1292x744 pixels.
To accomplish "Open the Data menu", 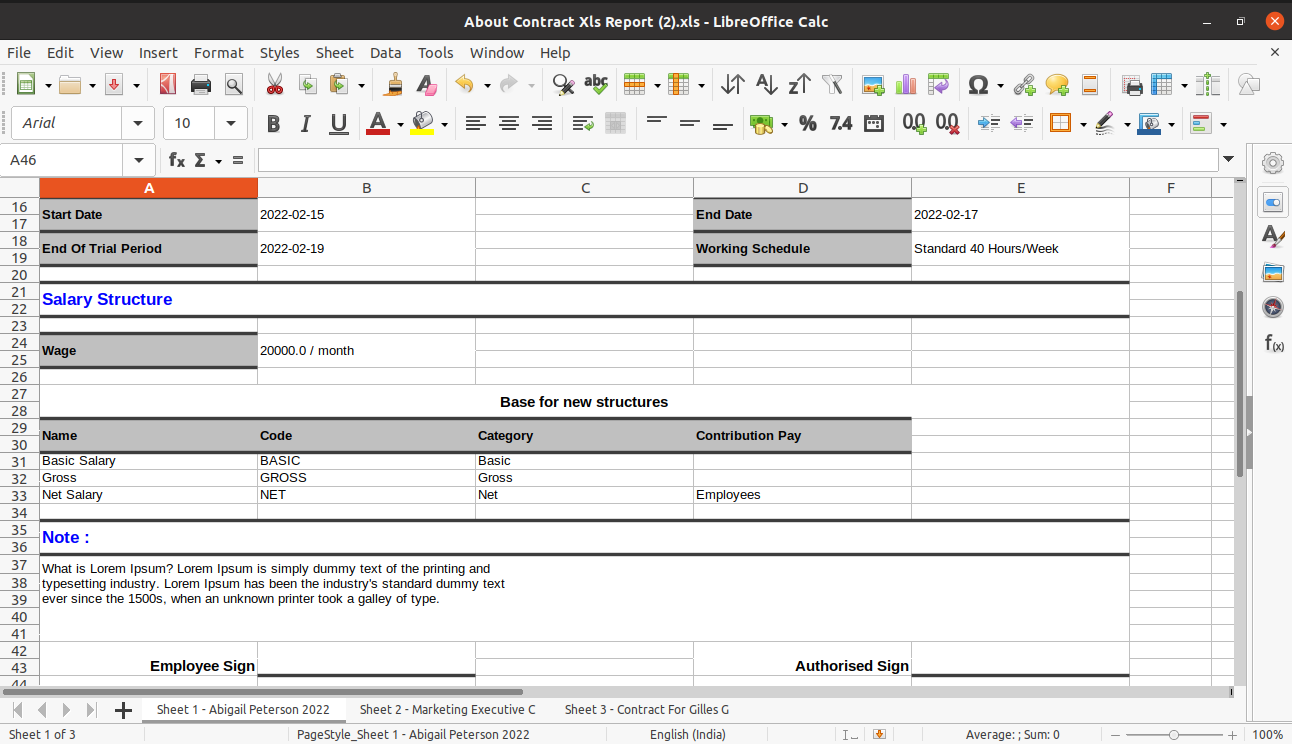I will [385, 53].
